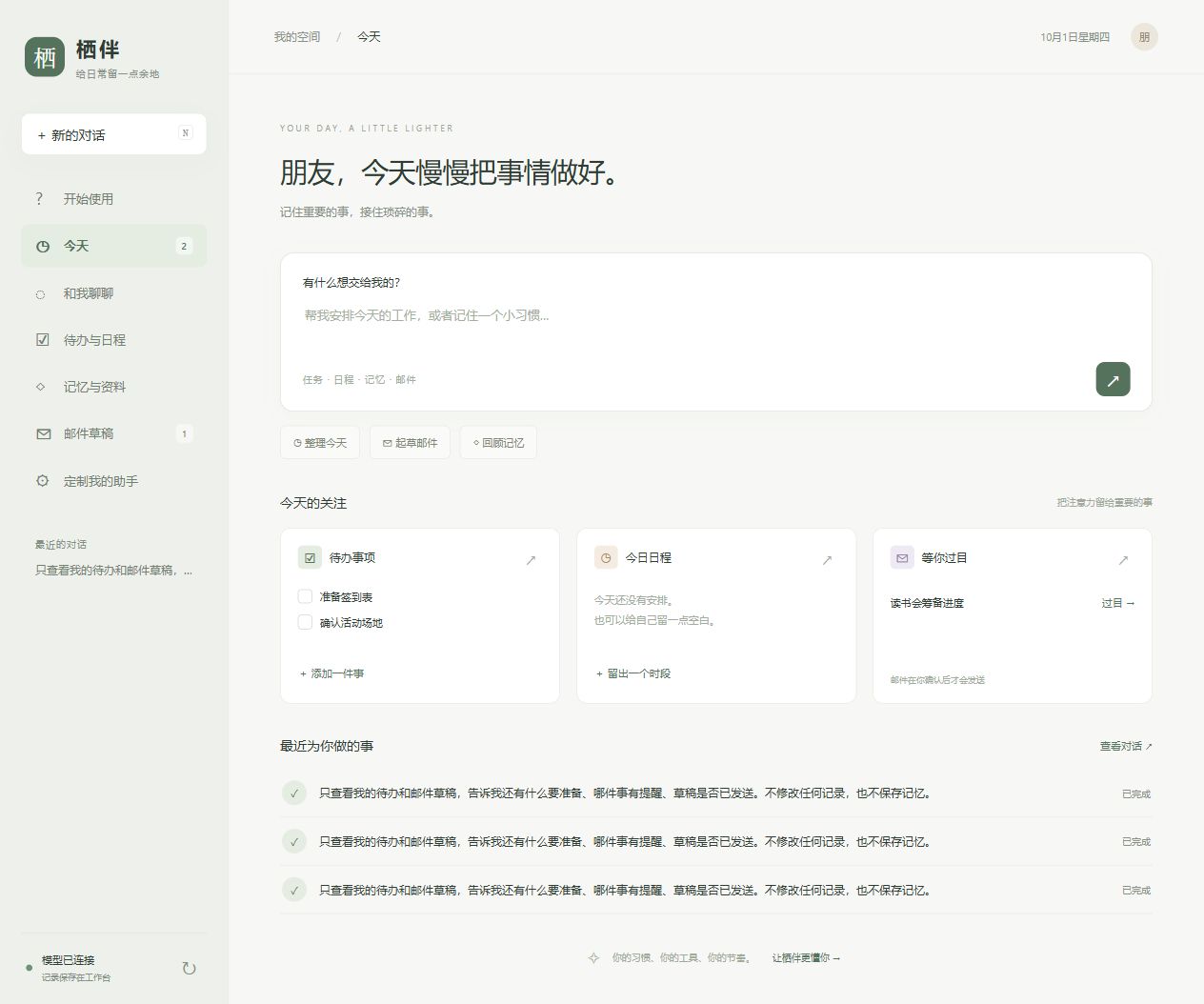Click the sparkle icon in the footer
Screen dimensions: 1204x1004
593,958
